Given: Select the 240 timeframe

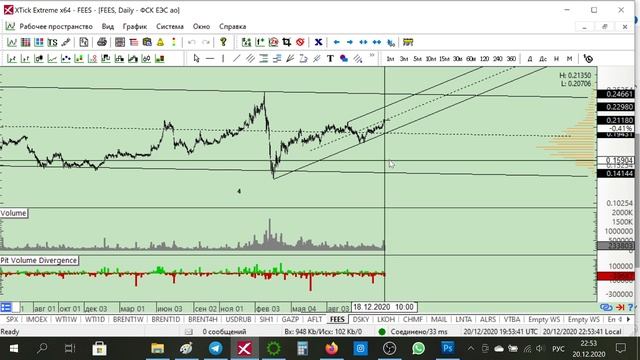Looking at the screenshot, I should (x=498, y=59).
